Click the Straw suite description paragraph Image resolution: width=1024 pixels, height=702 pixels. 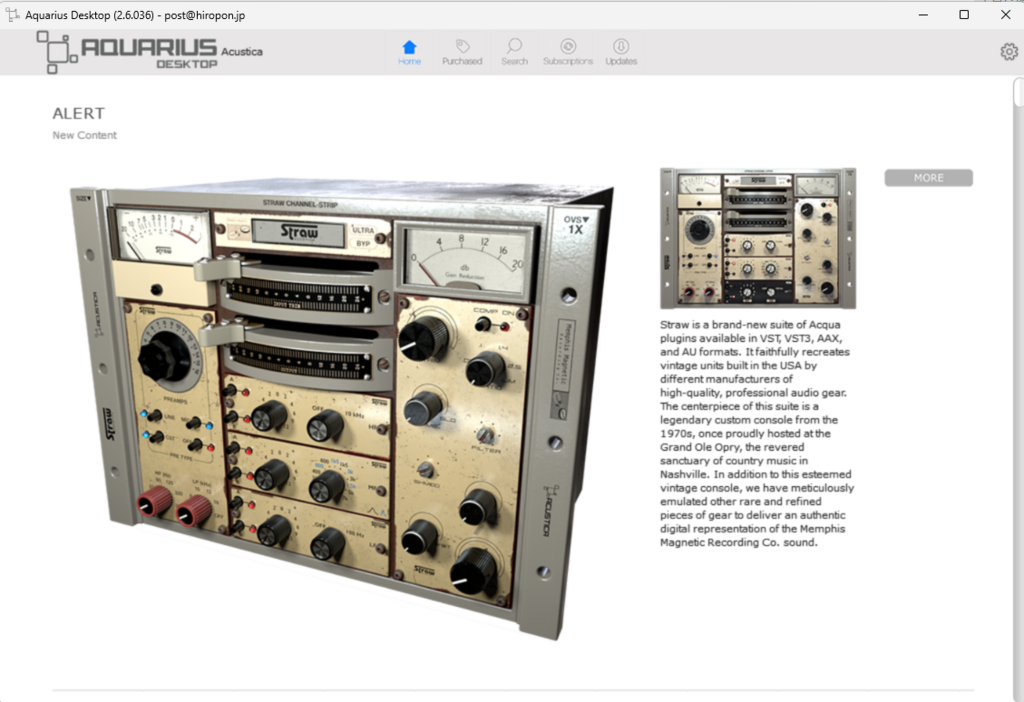tap(757, 434)
